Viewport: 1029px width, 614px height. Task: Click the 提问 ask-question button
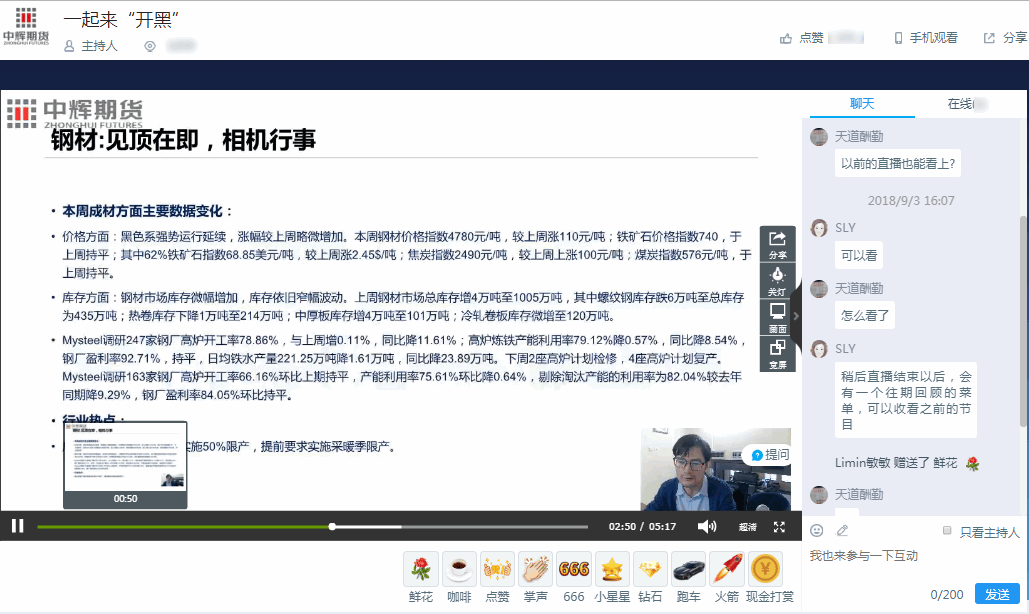pos(770,455)
